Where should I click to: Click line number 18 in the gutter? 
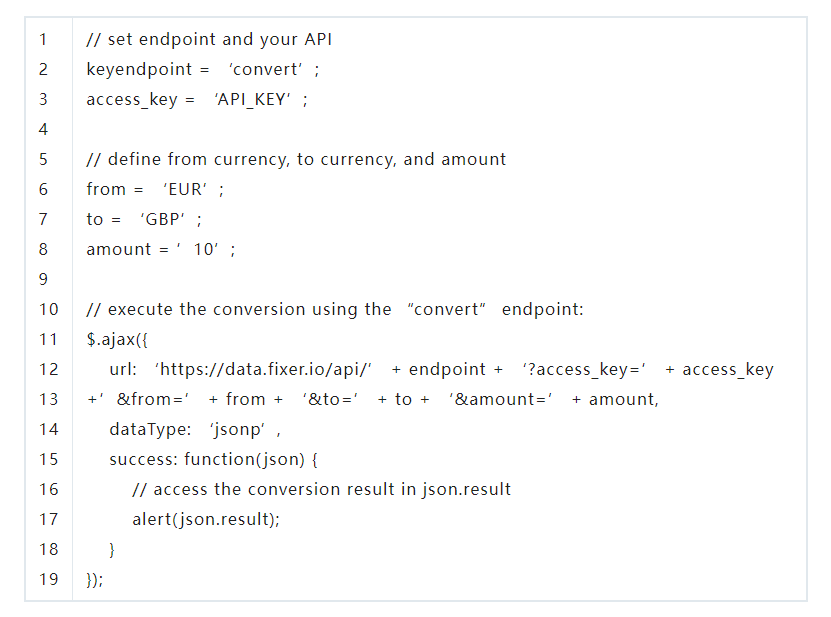(x=48, y=549)
